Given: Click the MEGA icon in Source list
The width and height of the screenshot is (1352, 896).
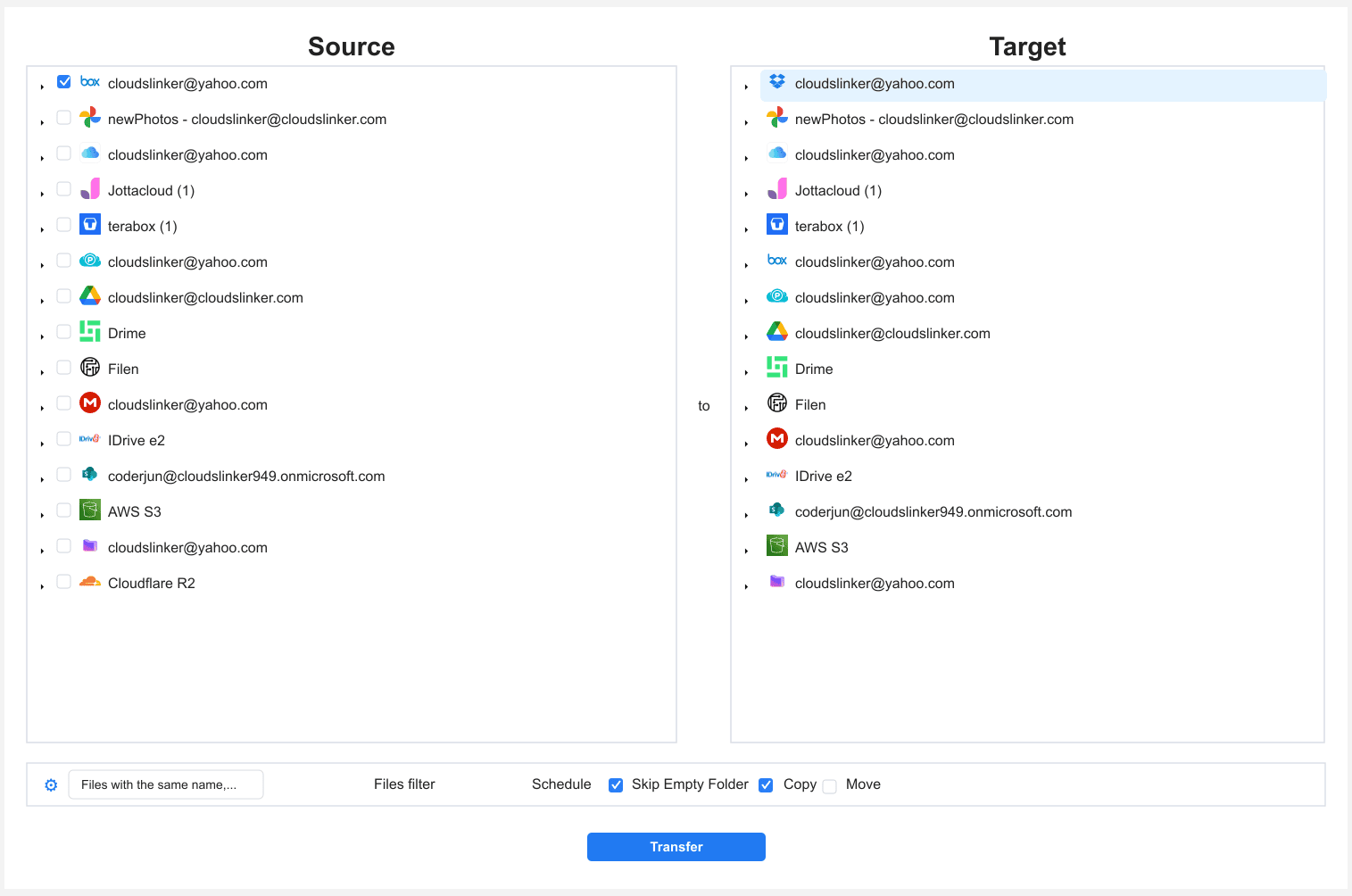Looking at the screenshot, I should [90, 402].
